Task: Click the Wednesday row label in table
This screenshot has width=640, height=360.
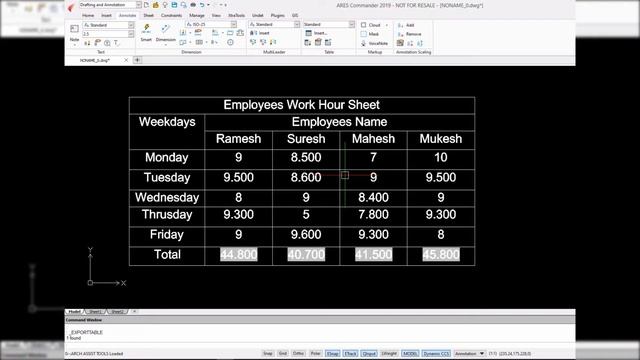Action: click(x=167, y=198)
